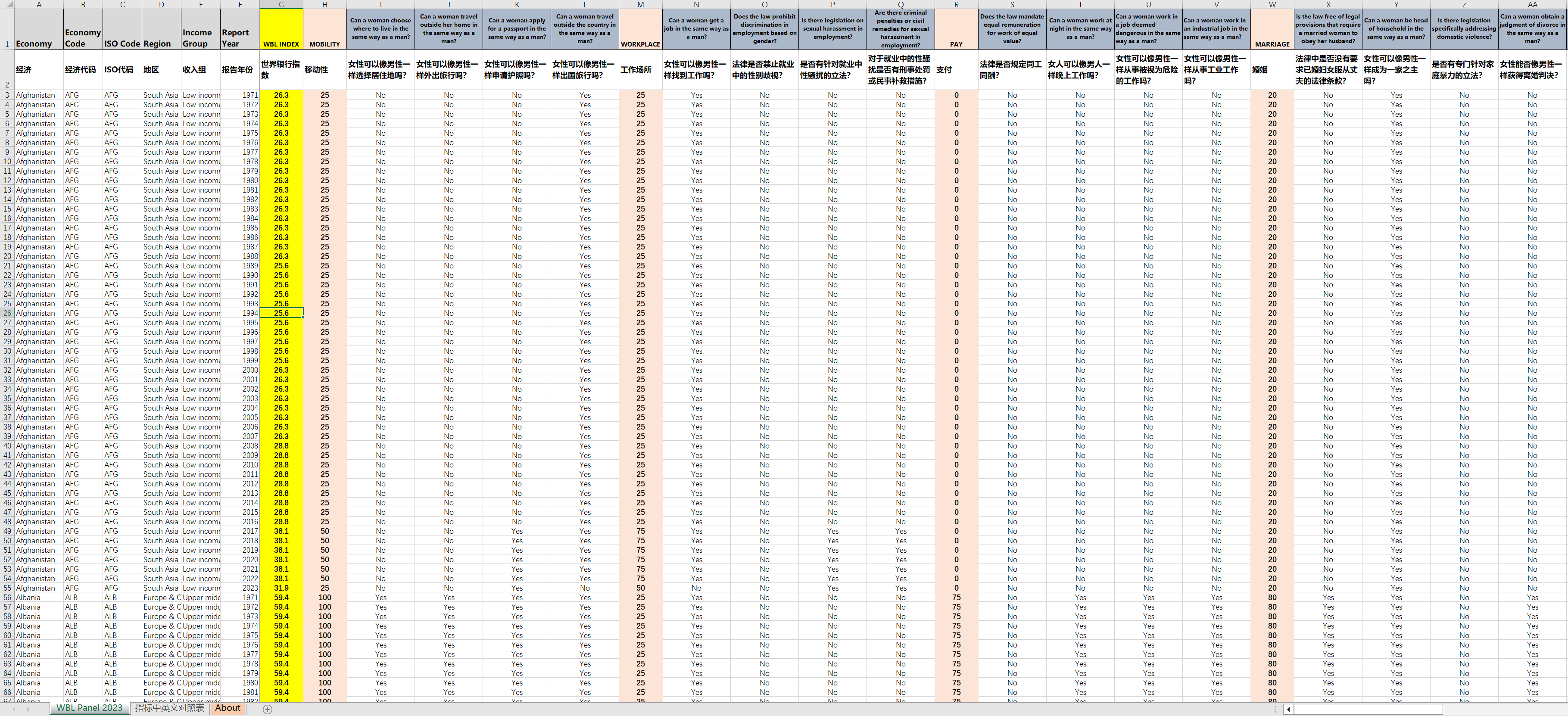
Task: Switch to the About sheet tab
Action: tap(228, 708)
